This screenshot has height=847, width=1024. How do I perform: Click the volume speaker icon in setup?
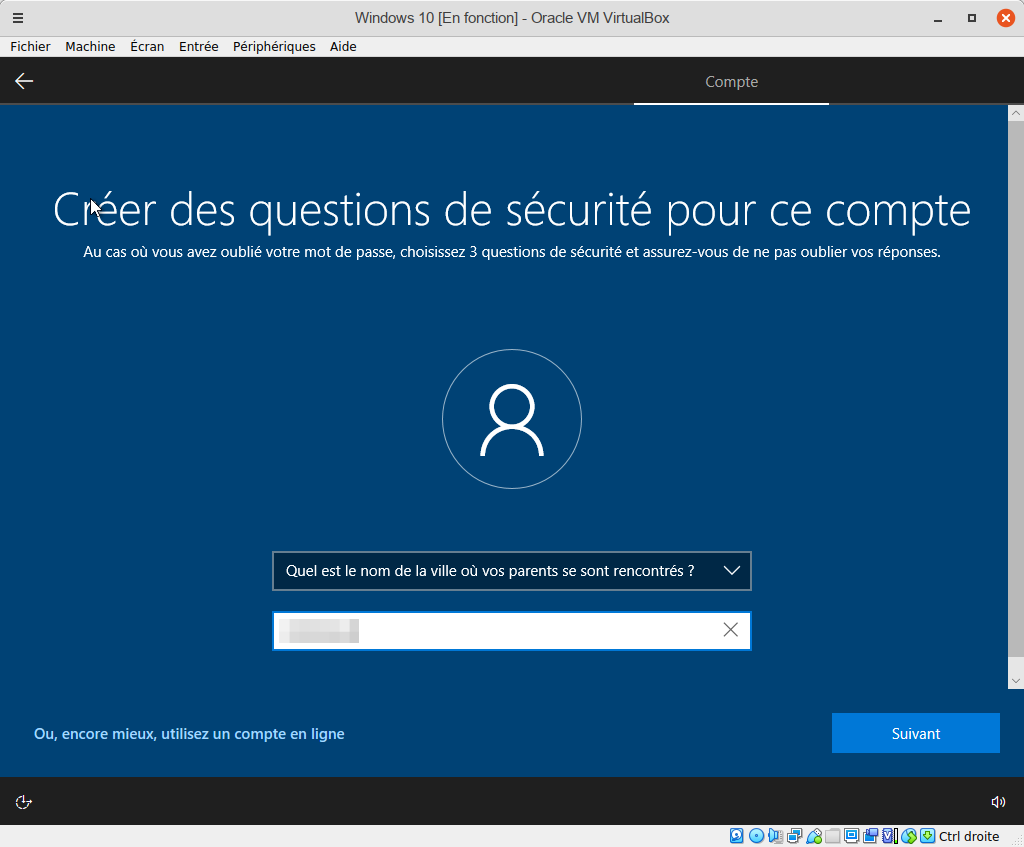(x=997, y=802)
